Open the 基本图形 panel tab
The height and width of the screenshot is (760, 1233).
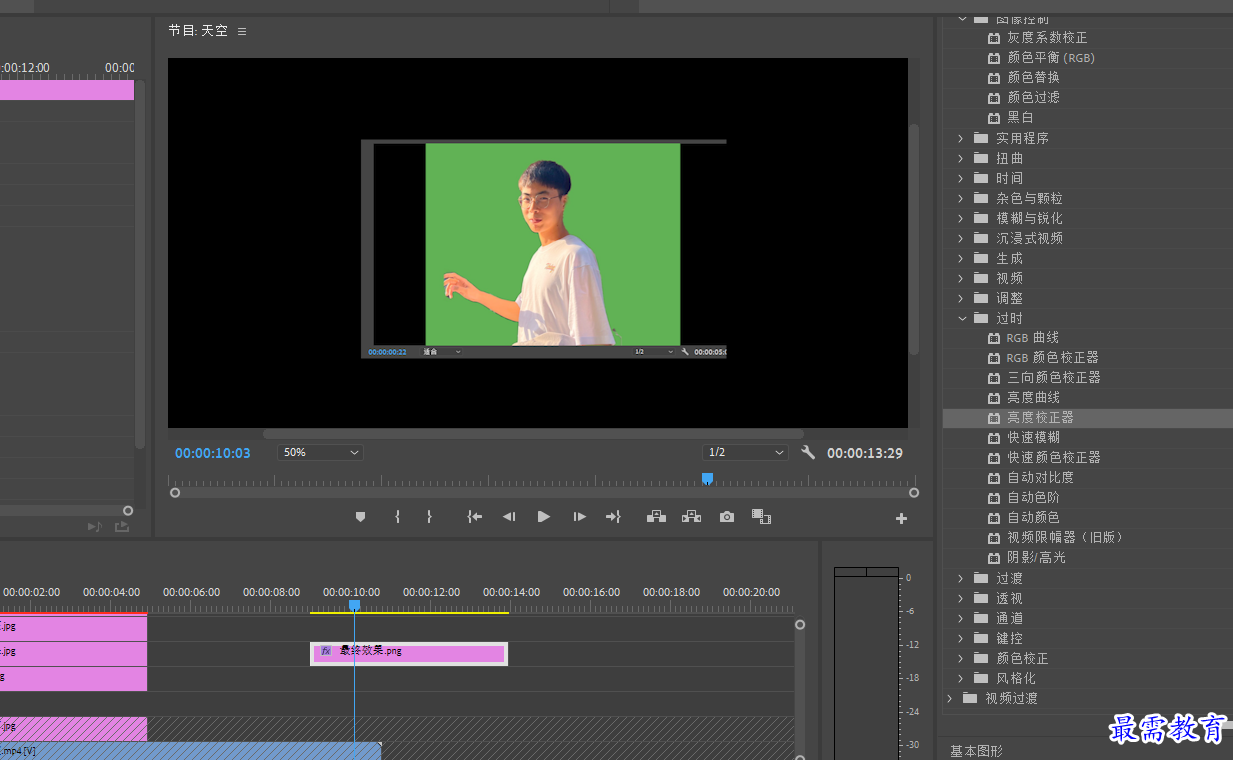pos(976,751)
